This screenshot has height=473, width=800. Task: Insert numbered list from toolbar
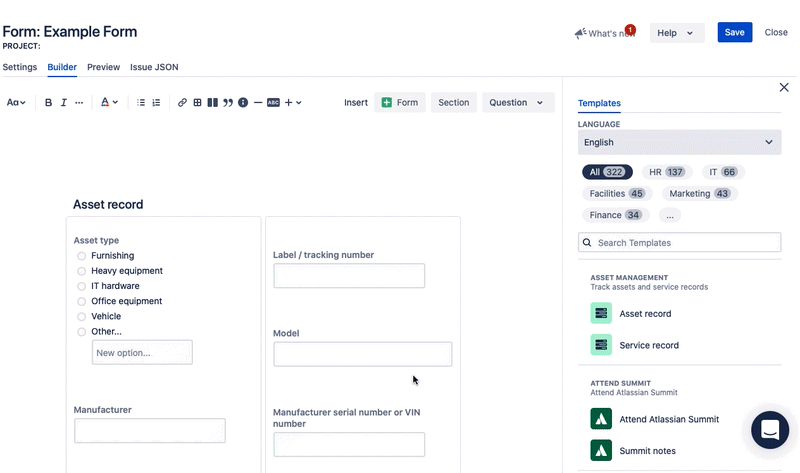click(x=156, y=103)
